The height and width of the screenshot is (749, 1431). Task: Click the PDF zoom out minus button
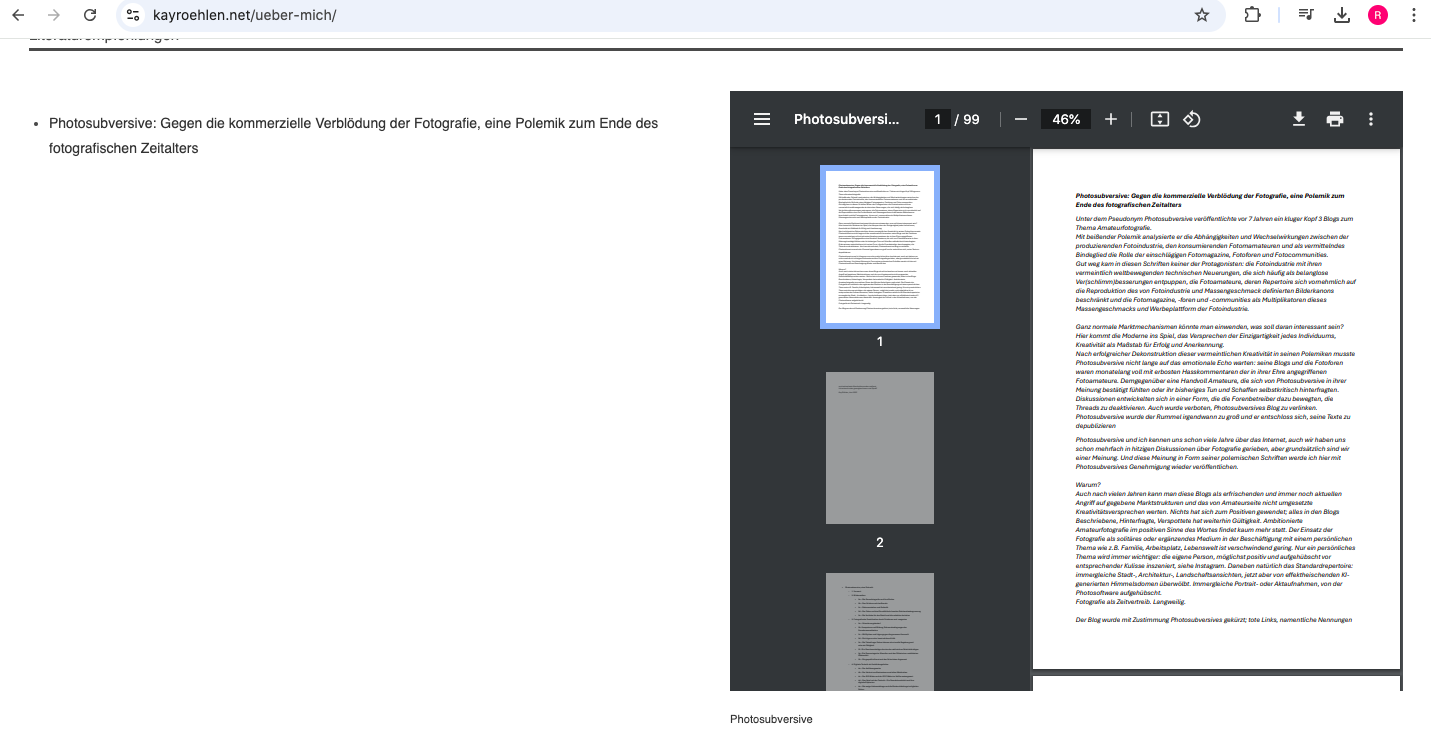[1021, 119]
